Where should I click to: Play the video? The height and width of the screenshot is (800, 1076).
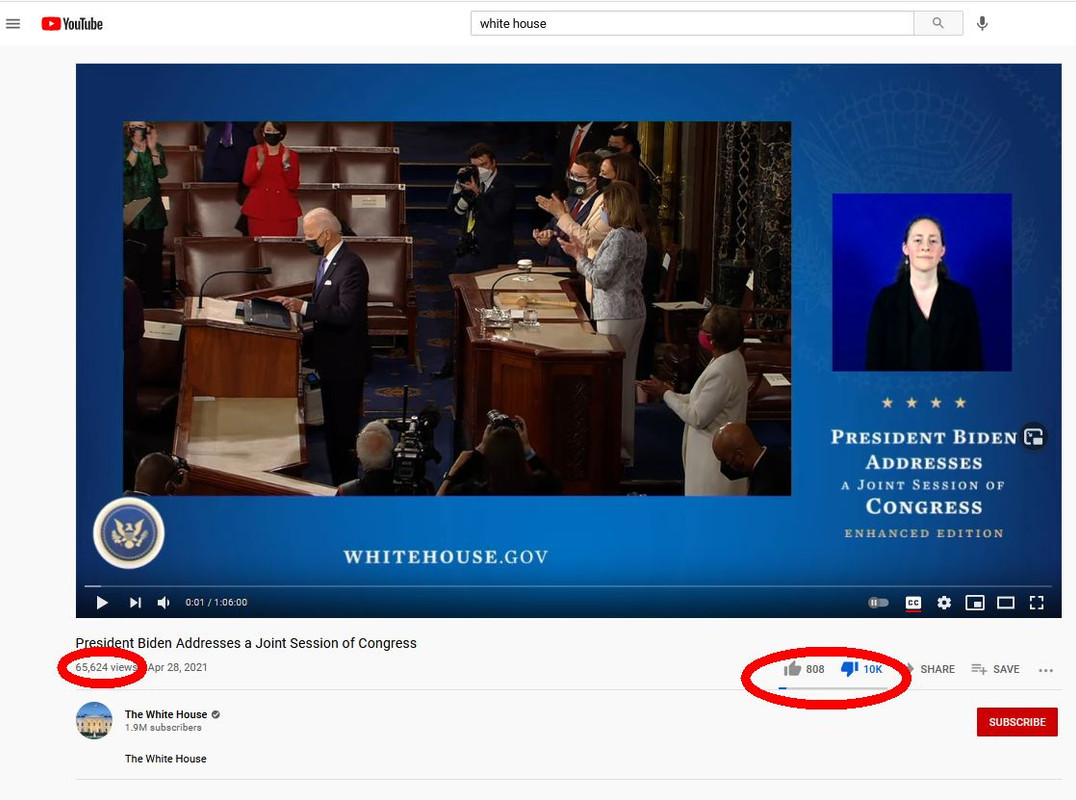point(102,602)
